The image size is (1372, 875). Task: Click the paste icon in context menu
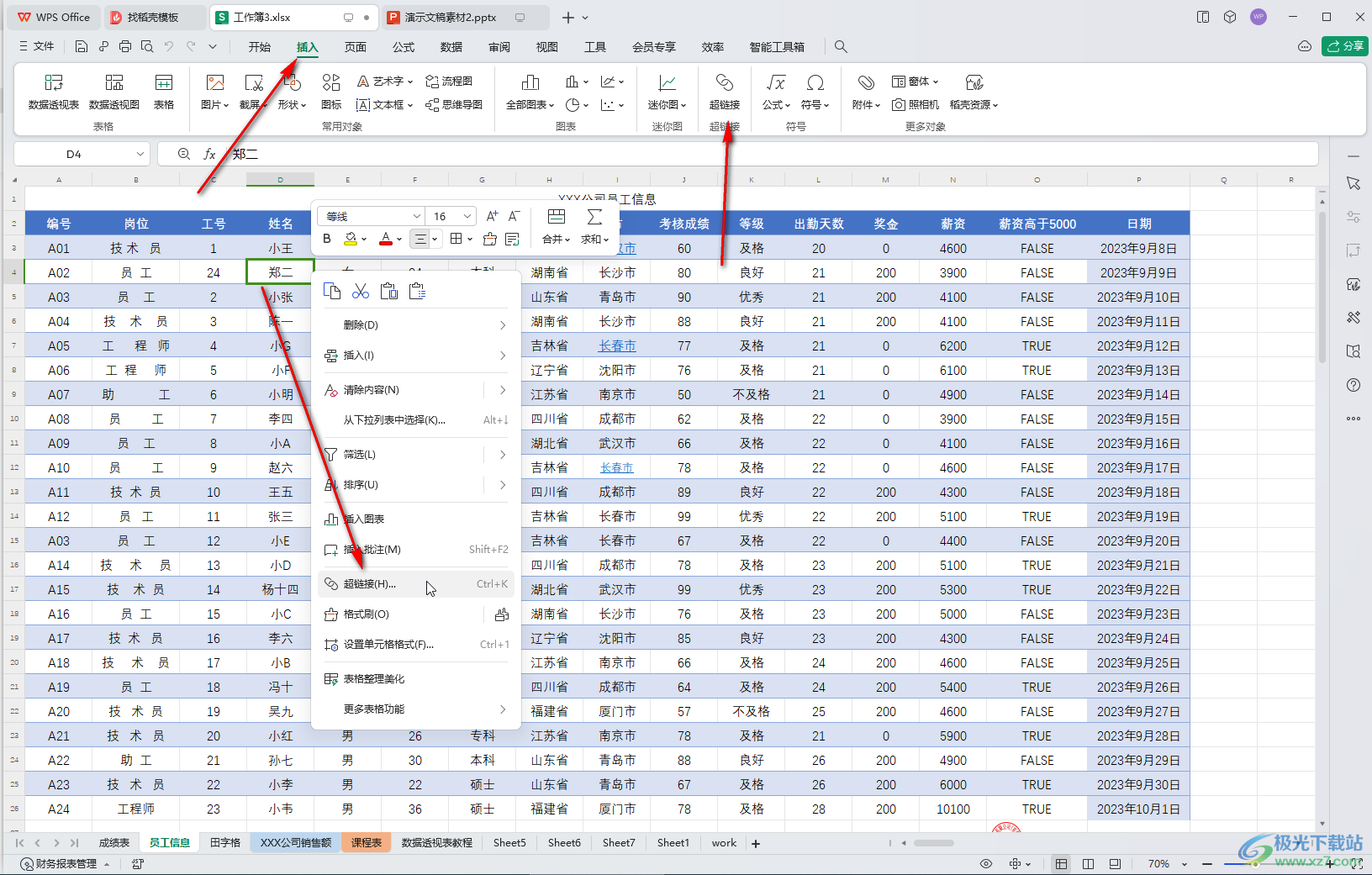[388, 291]
